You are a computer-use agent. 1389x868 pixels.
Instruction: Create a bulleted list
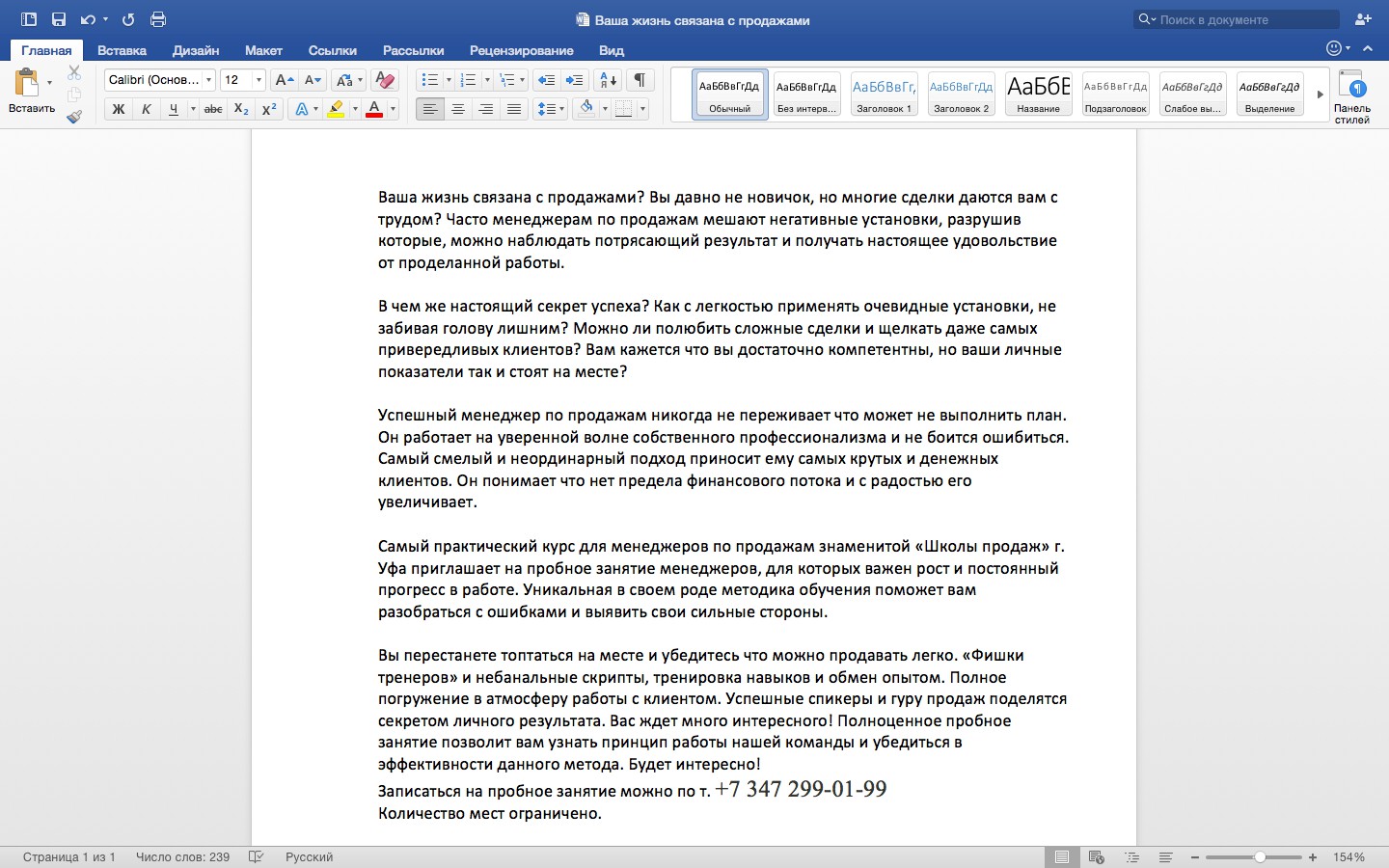click(x=430, y=80)
